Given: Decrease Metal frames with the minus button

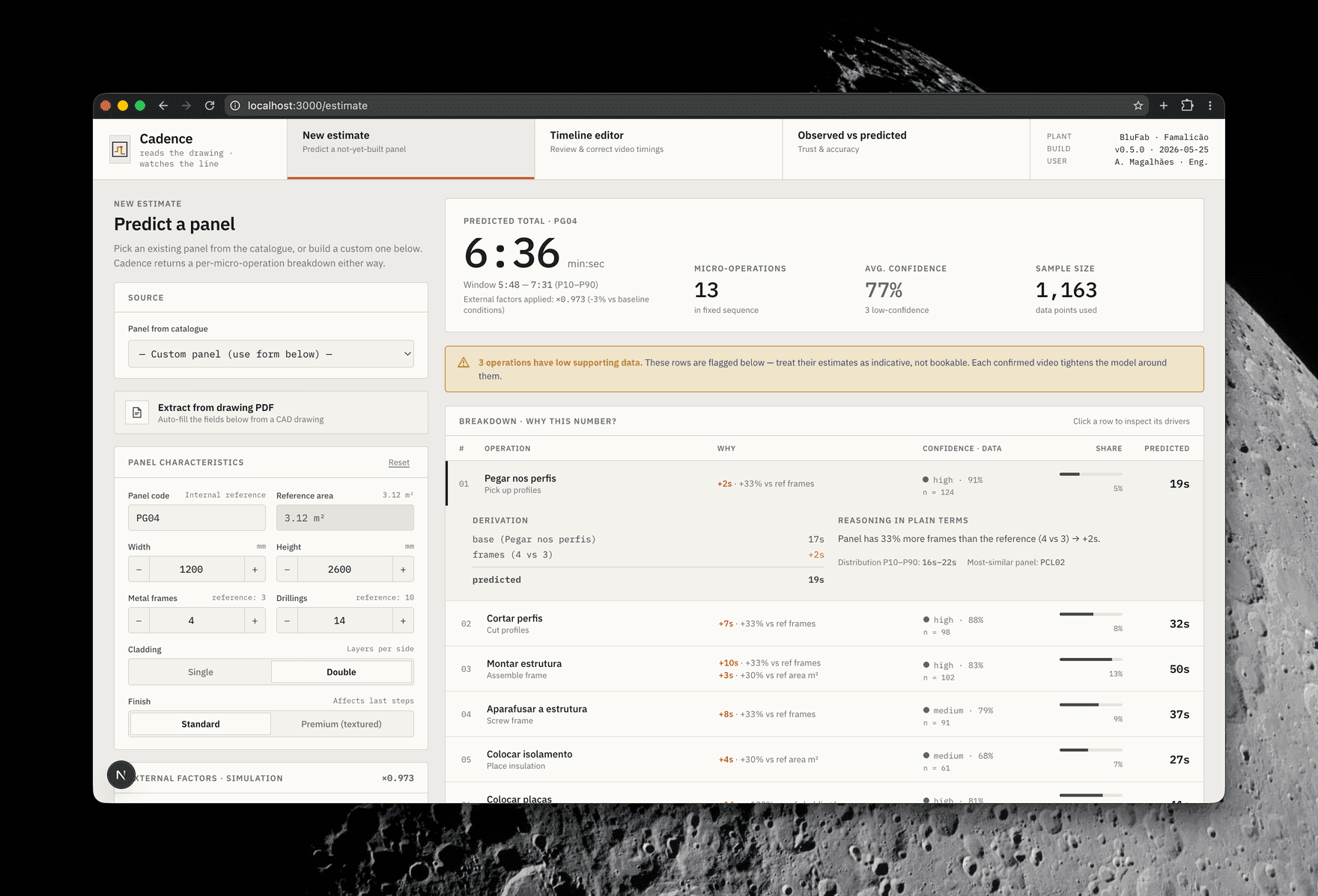Looking at the screenshot, I should (139, 621).
